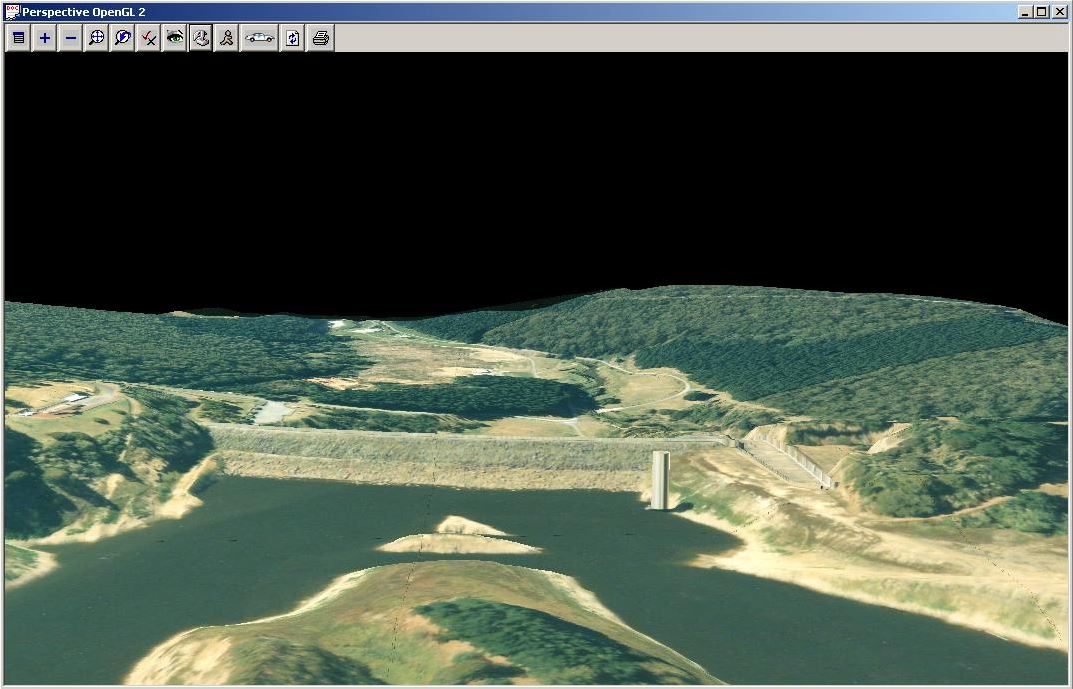Click the window system icon in title bar
The width and height of the screenshot is (1073, 689).
click(x=12, y=12)
